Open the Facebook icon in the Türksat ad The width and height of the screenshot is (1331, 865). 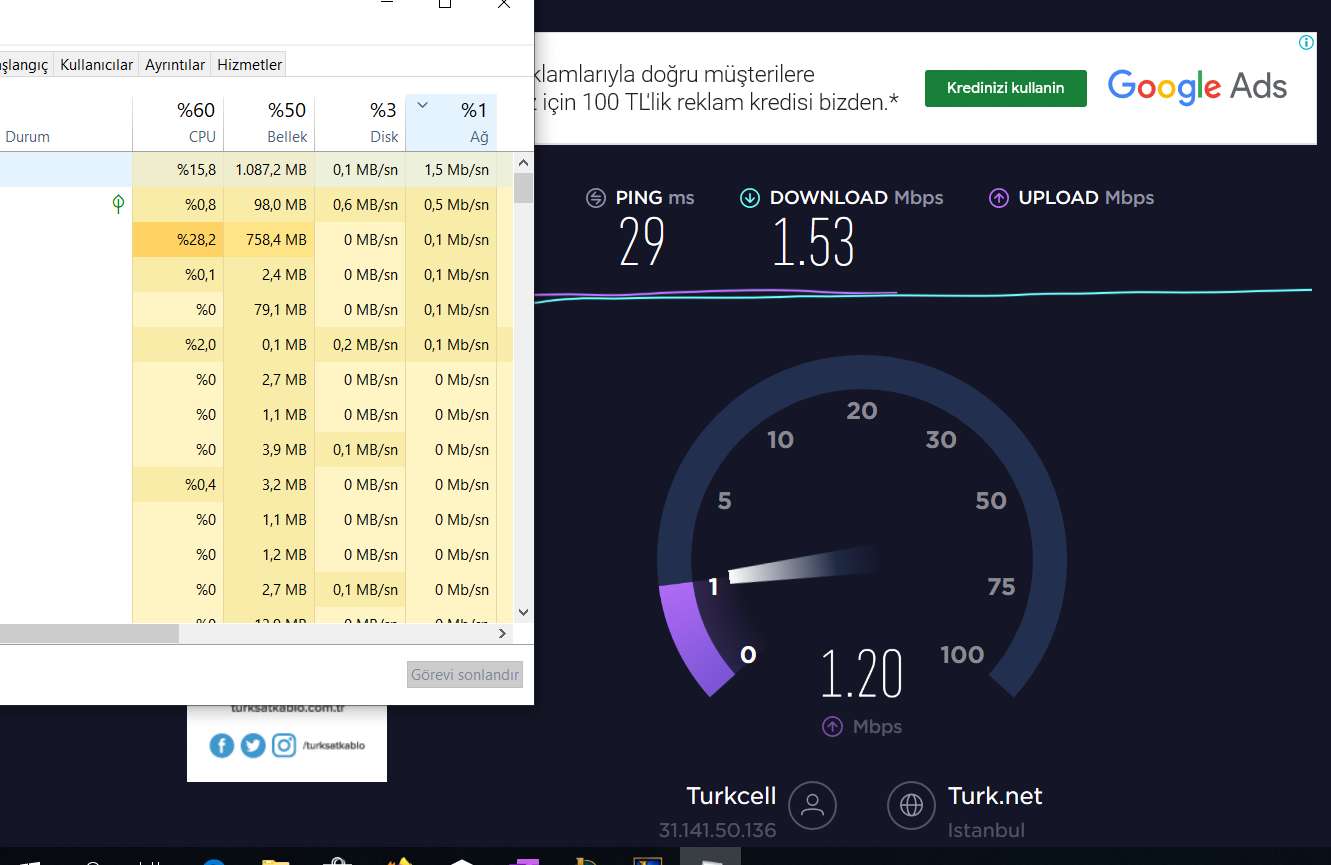222,745
